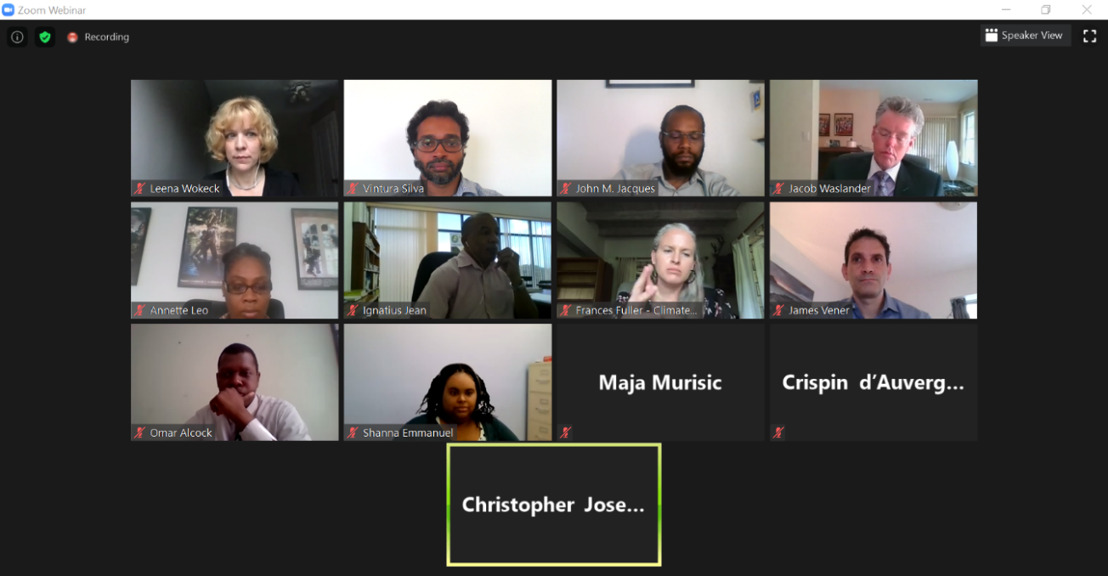Click Leena Wokeck's muted microphone icon
This screenshot has width=1108, height=576.
[140, 188]
